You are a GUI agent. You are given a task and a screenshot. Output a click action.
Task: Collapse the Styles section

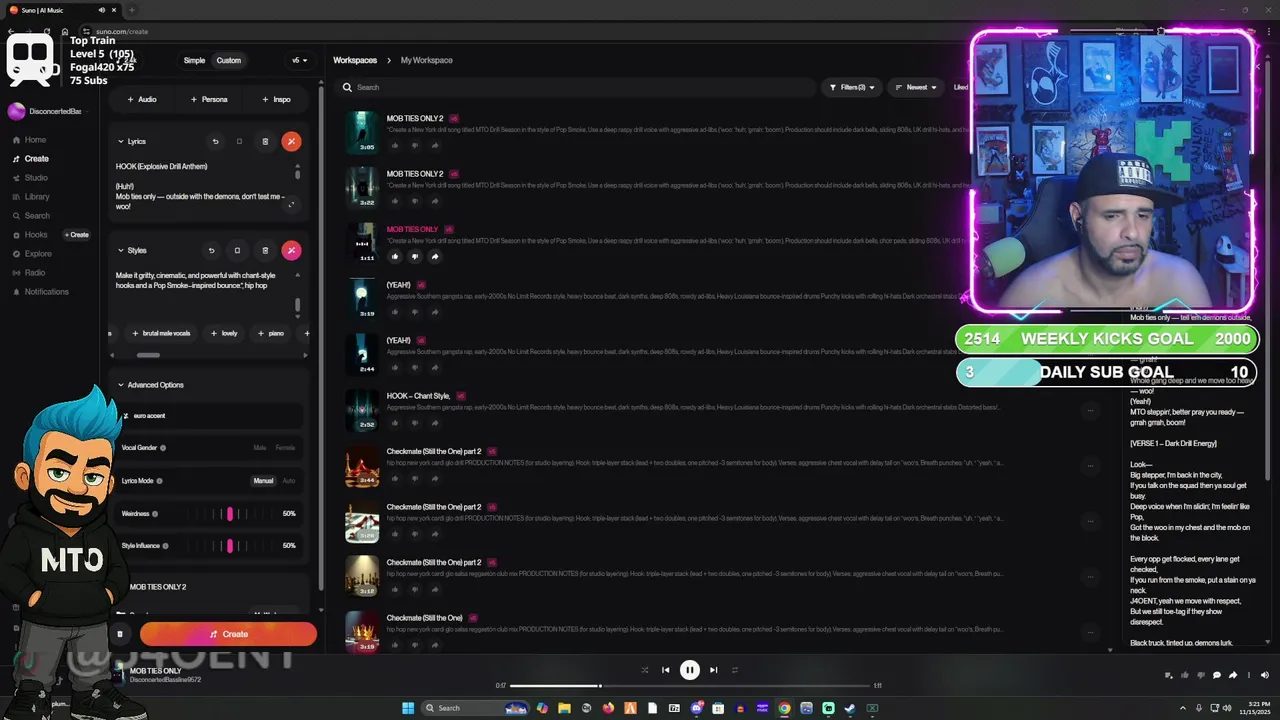[x=132, y=250]
